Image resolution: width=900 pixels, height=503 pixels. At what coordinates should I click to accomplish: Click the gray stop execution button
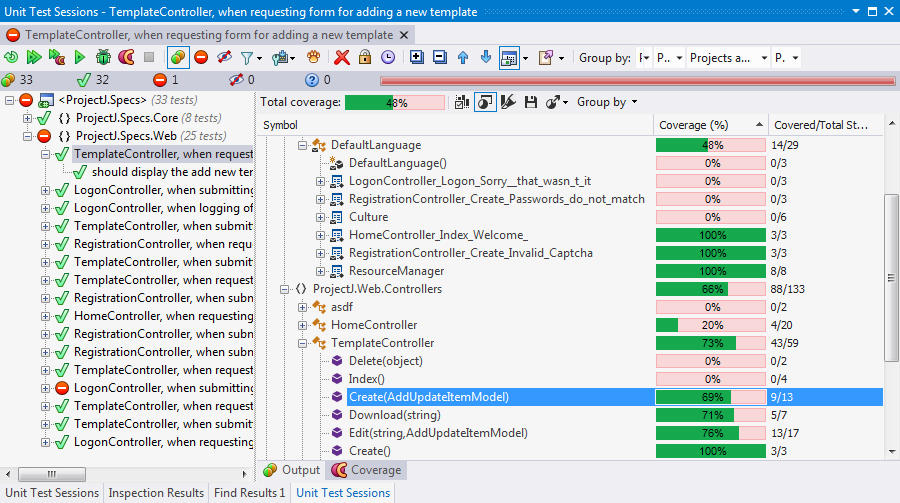click(149, 58)
